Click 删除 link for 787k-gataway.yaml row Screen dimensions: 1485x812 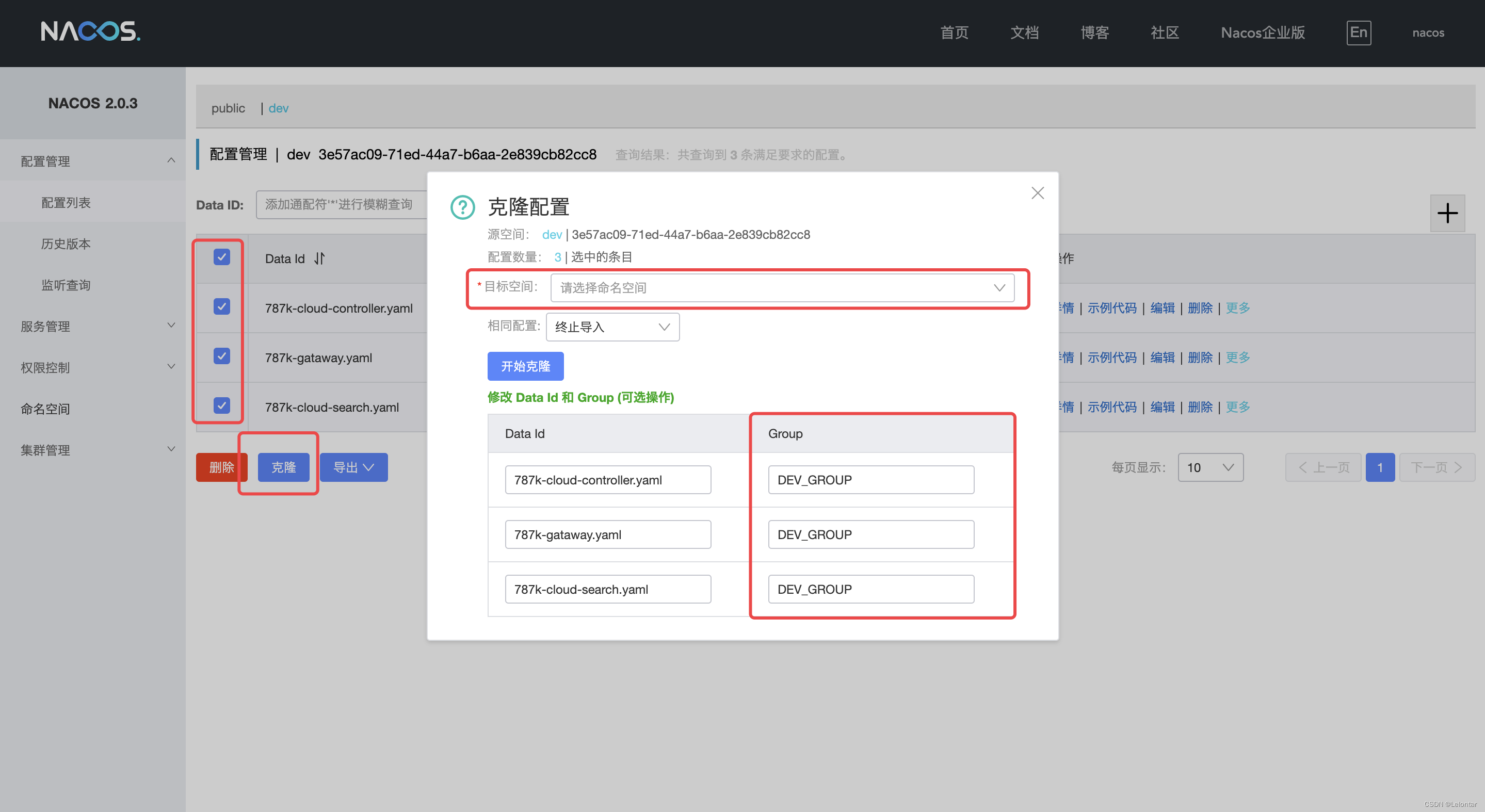1200,358
